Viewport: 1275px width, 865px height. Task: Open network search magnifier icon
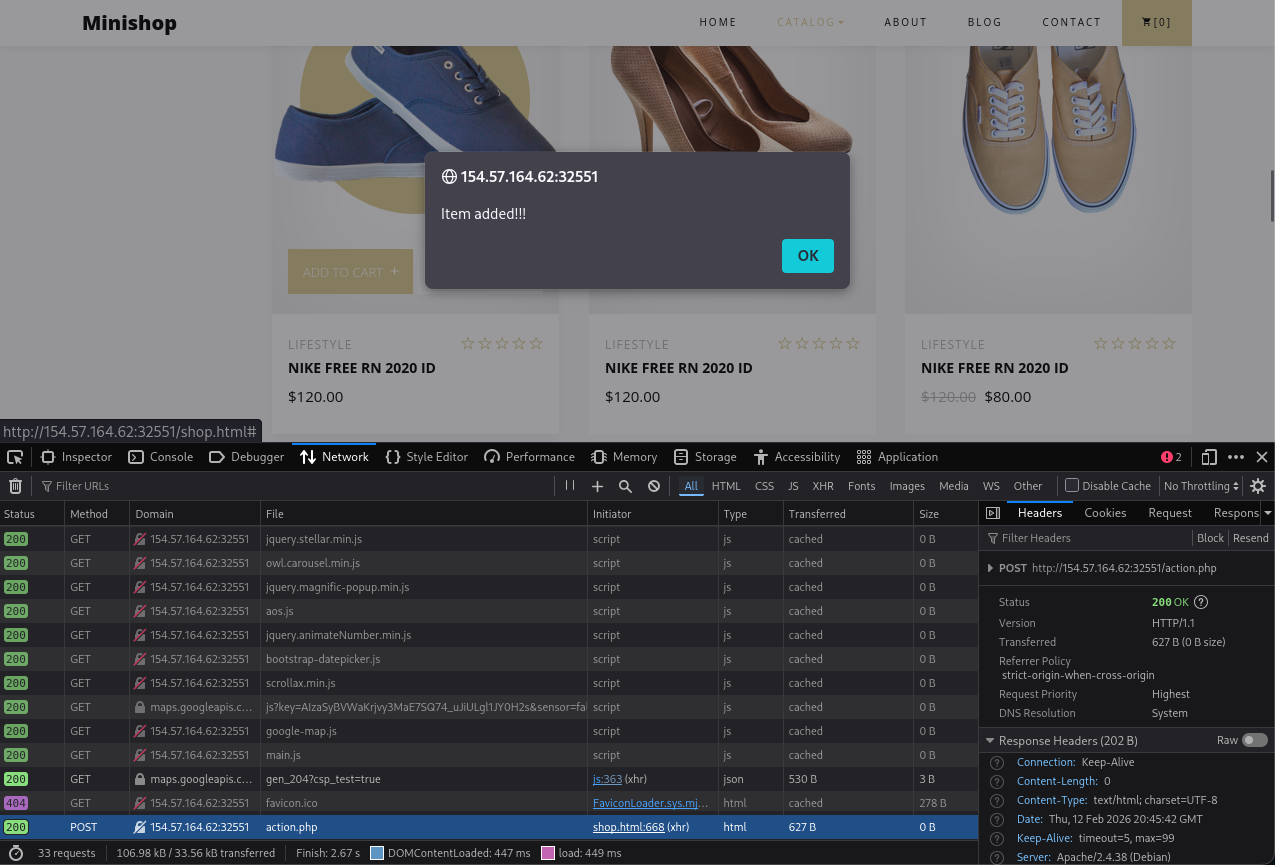pos(625,486)
